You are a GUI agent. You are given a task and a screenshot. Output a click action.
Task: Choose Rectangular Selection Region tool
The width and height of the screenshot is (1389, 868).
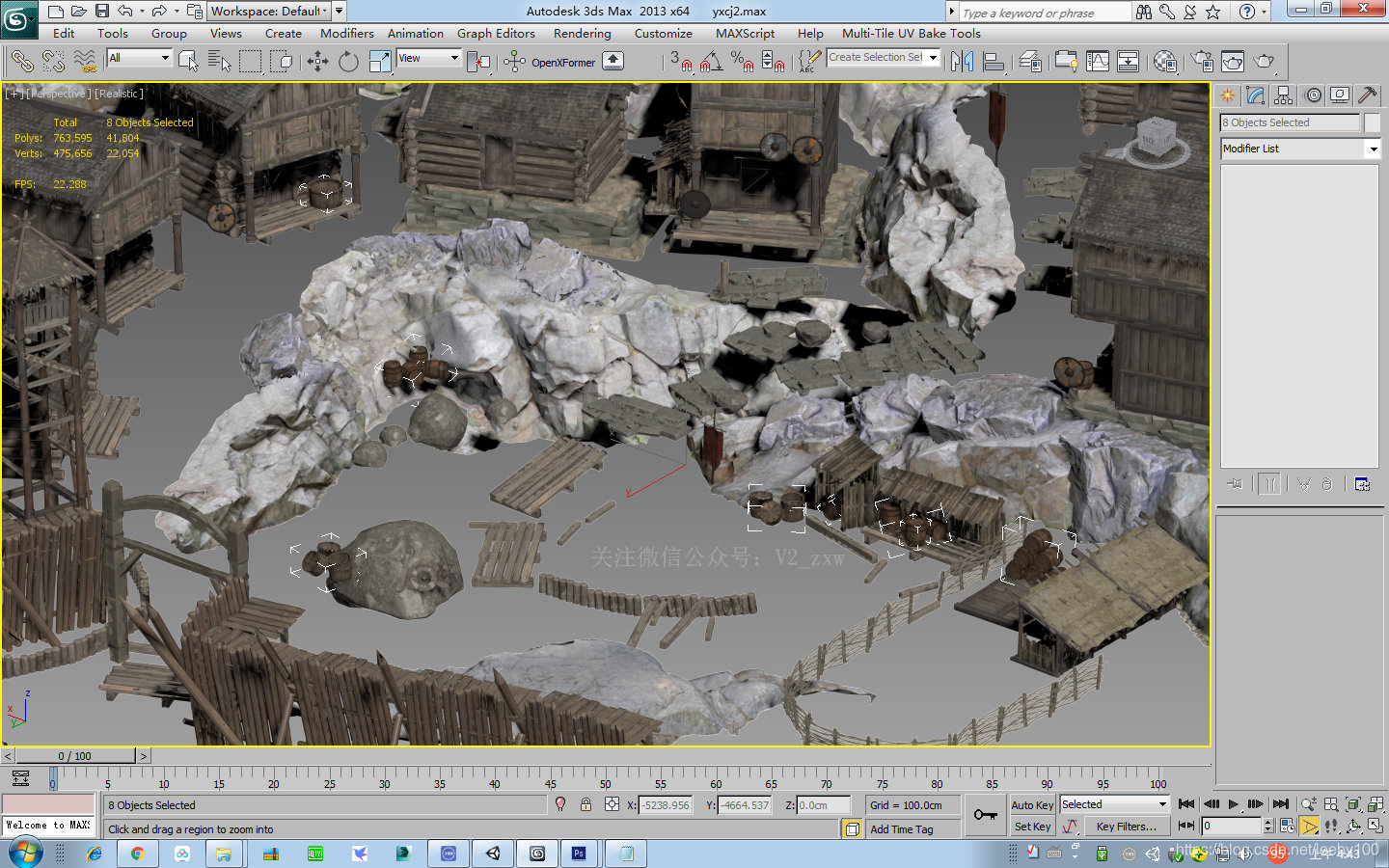251,61
